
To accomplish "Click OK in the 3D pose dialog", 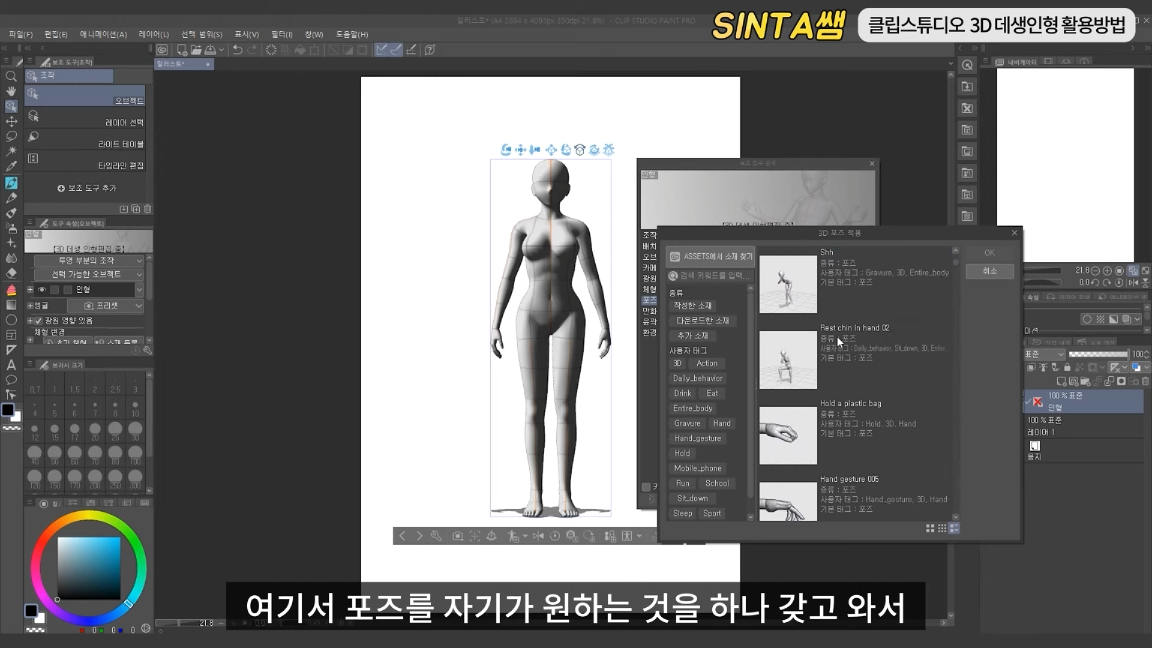I will (x=989, y=253).
